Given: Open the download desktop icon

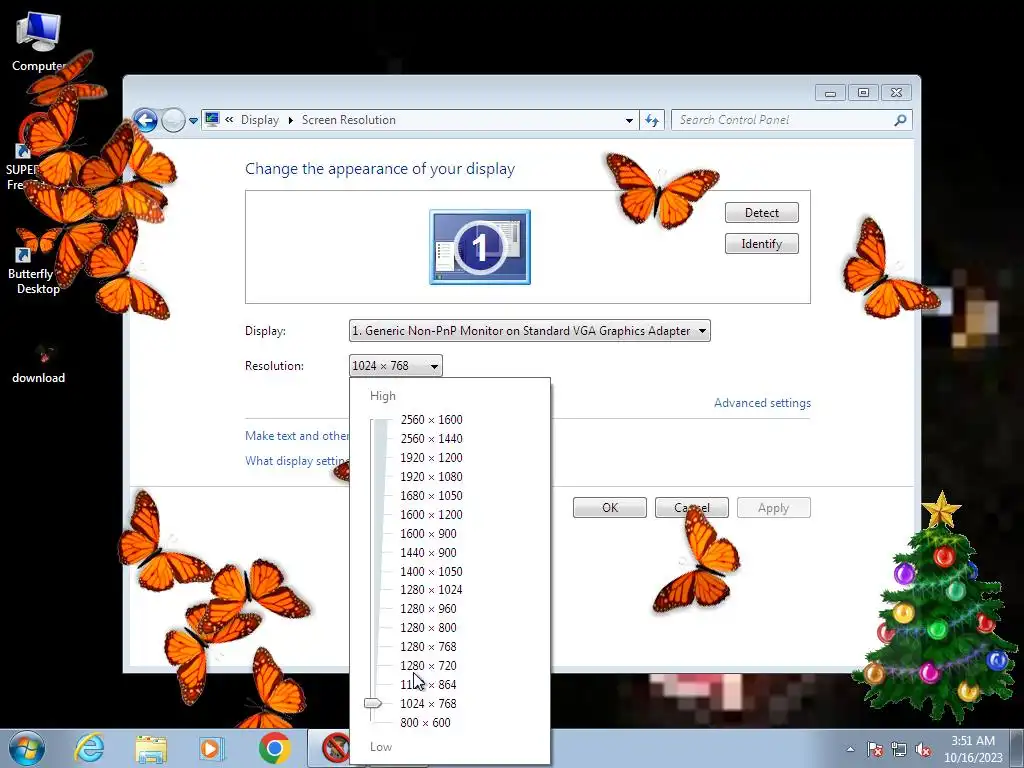Looking at the screenshot, I should point(39,364).
